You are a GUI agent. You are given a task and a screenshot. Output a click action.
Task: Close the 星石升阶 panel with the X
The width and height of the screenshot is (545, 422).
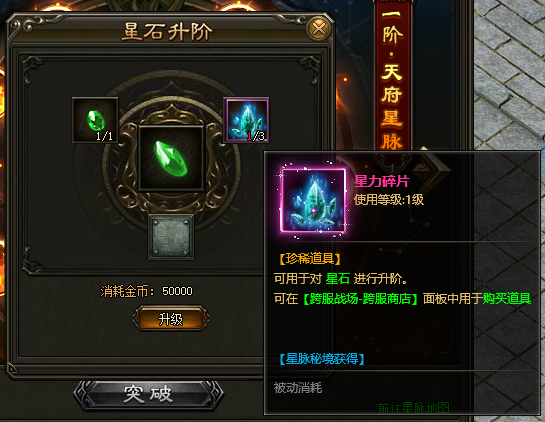click(x=318, y=29)
